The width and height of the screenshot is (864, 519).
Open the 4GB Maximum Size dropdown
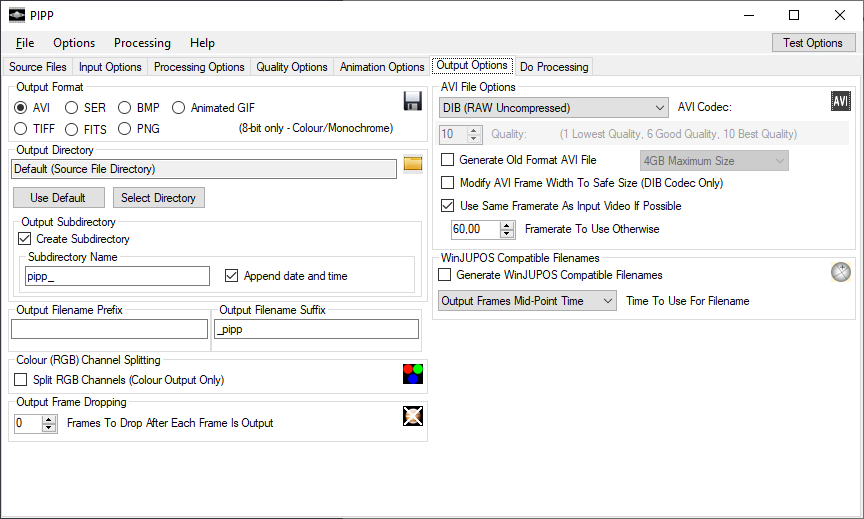[714, 161]
